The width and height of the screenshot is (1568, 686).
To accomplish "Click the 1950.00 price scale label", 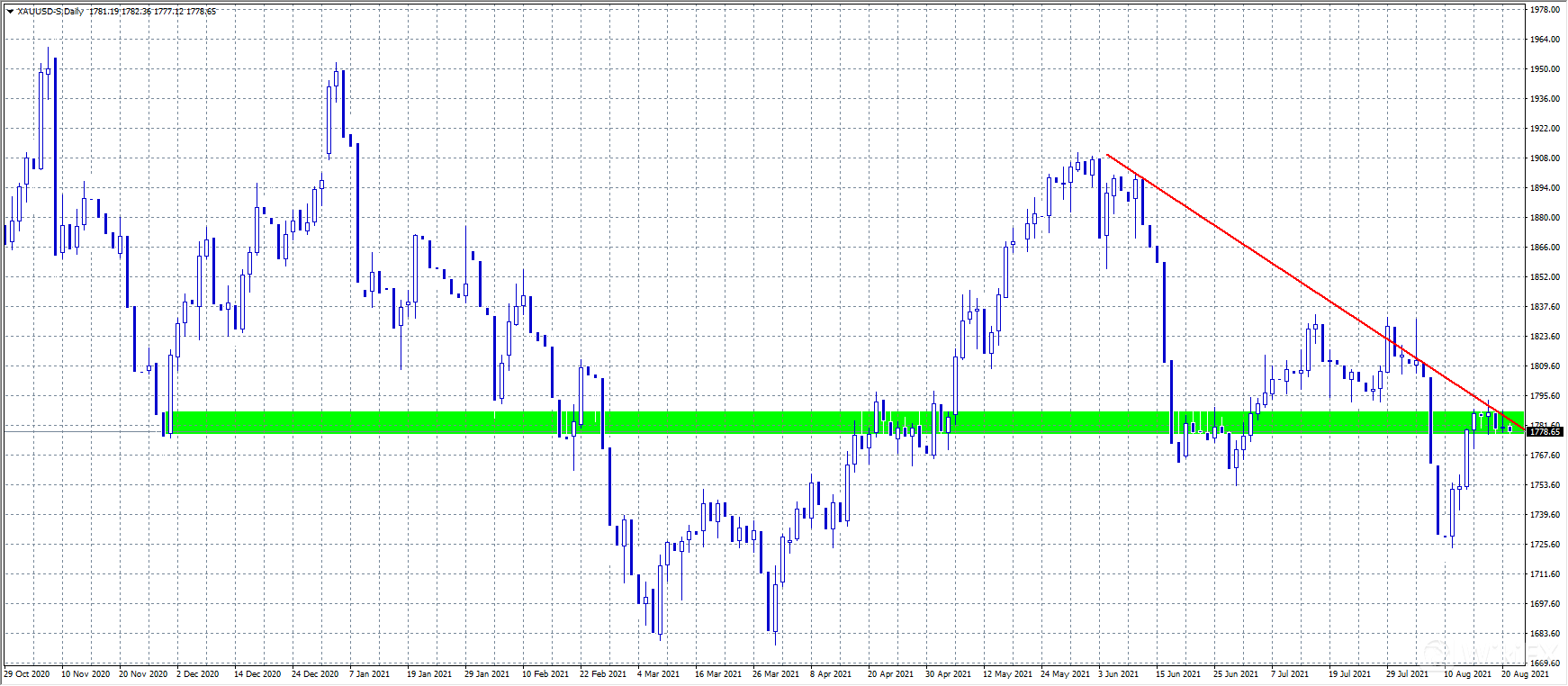I will [x=1545, y=69].
